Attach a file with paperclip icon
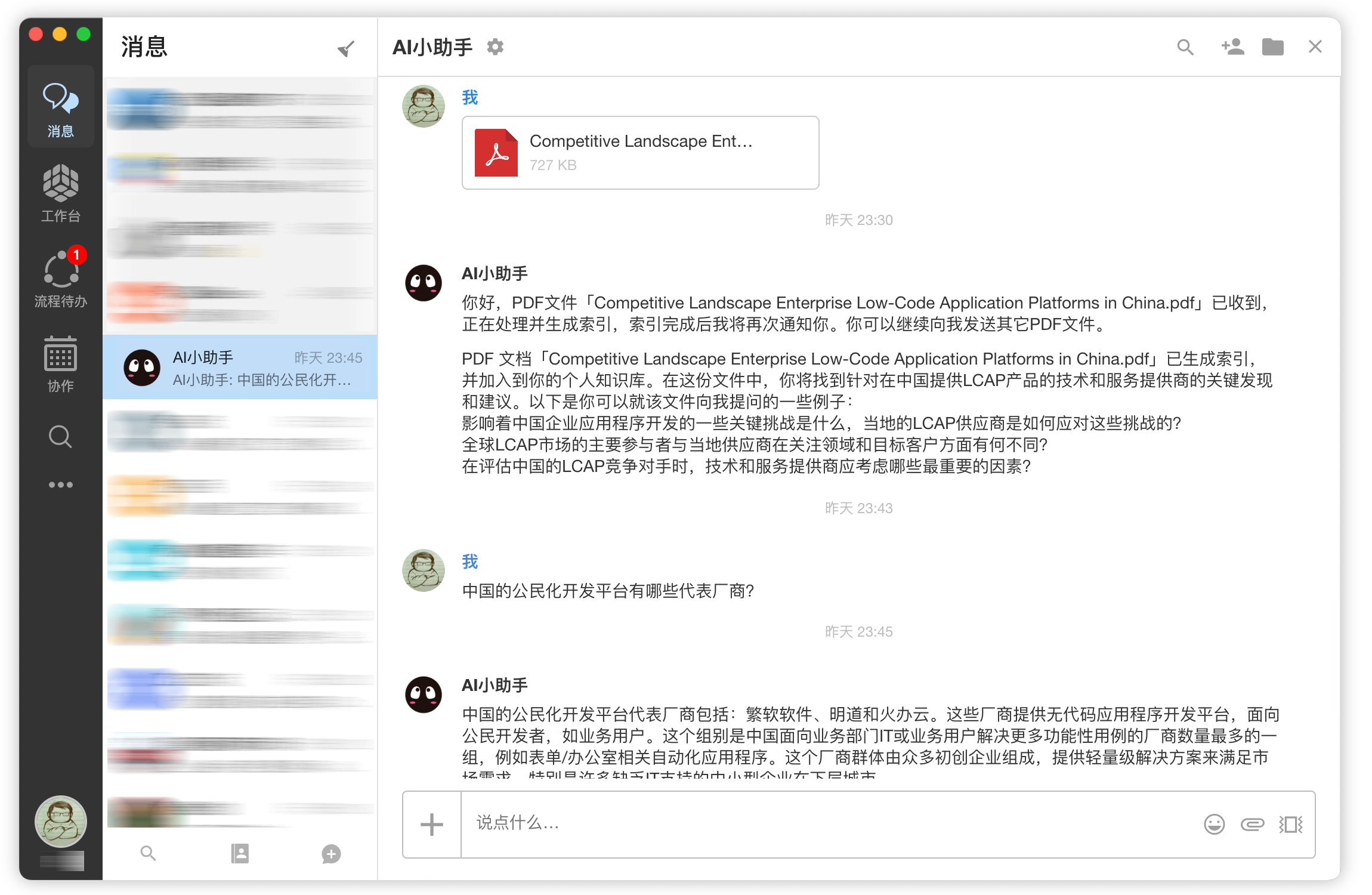 [x=1252, y=825]
